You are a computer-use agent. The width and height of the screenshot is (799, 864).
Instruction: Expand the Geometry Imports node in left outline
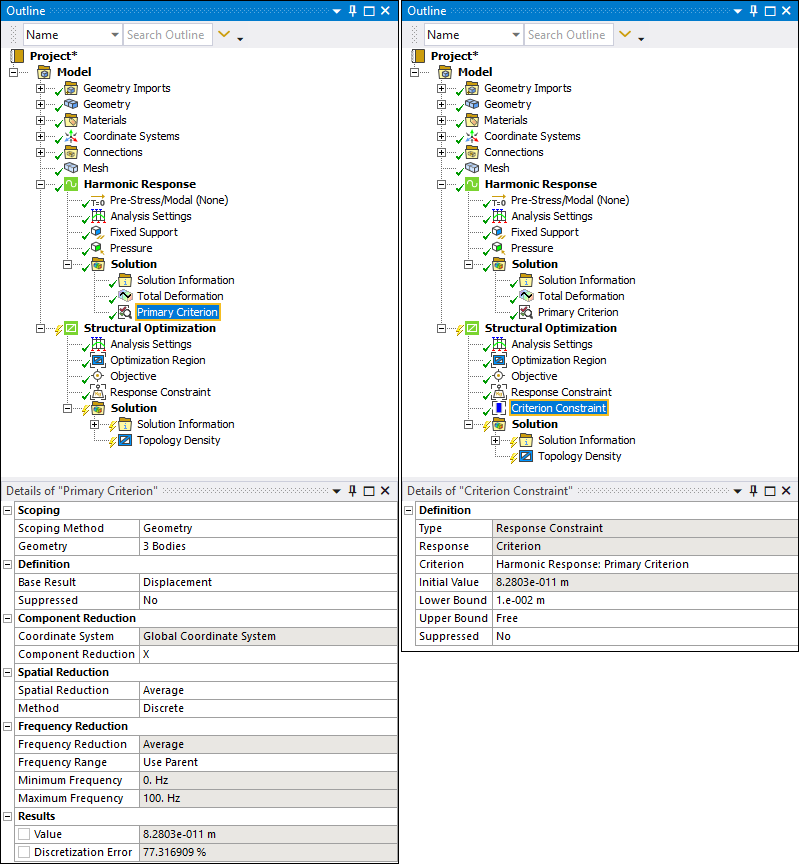[x=41, y=88]
